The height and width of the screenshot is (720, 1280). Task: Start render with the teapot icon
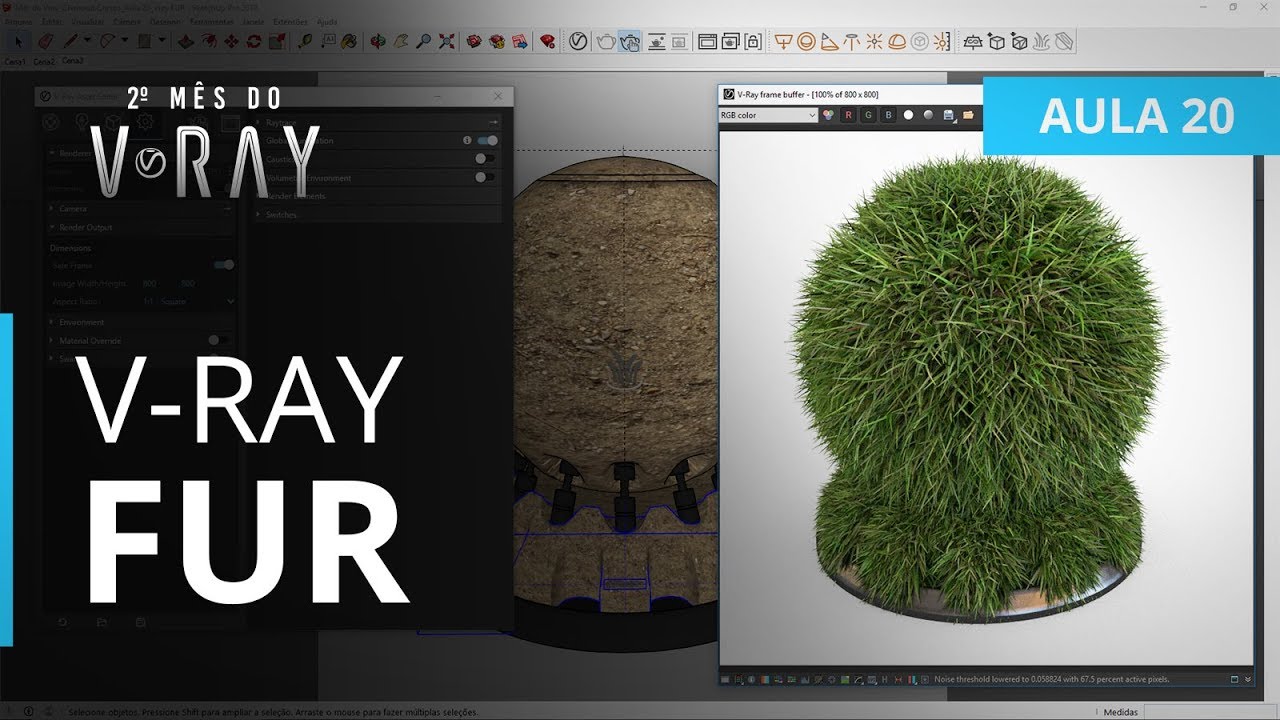pos(606,42)
